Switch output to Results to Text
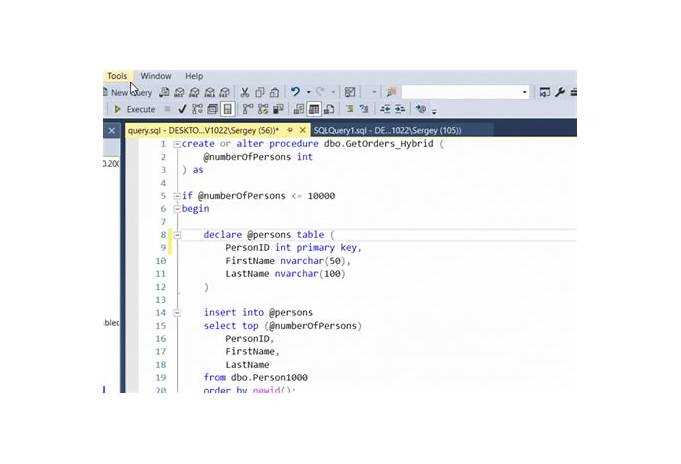The height and width of the screenshot is (464, 681). coord(299,109)
